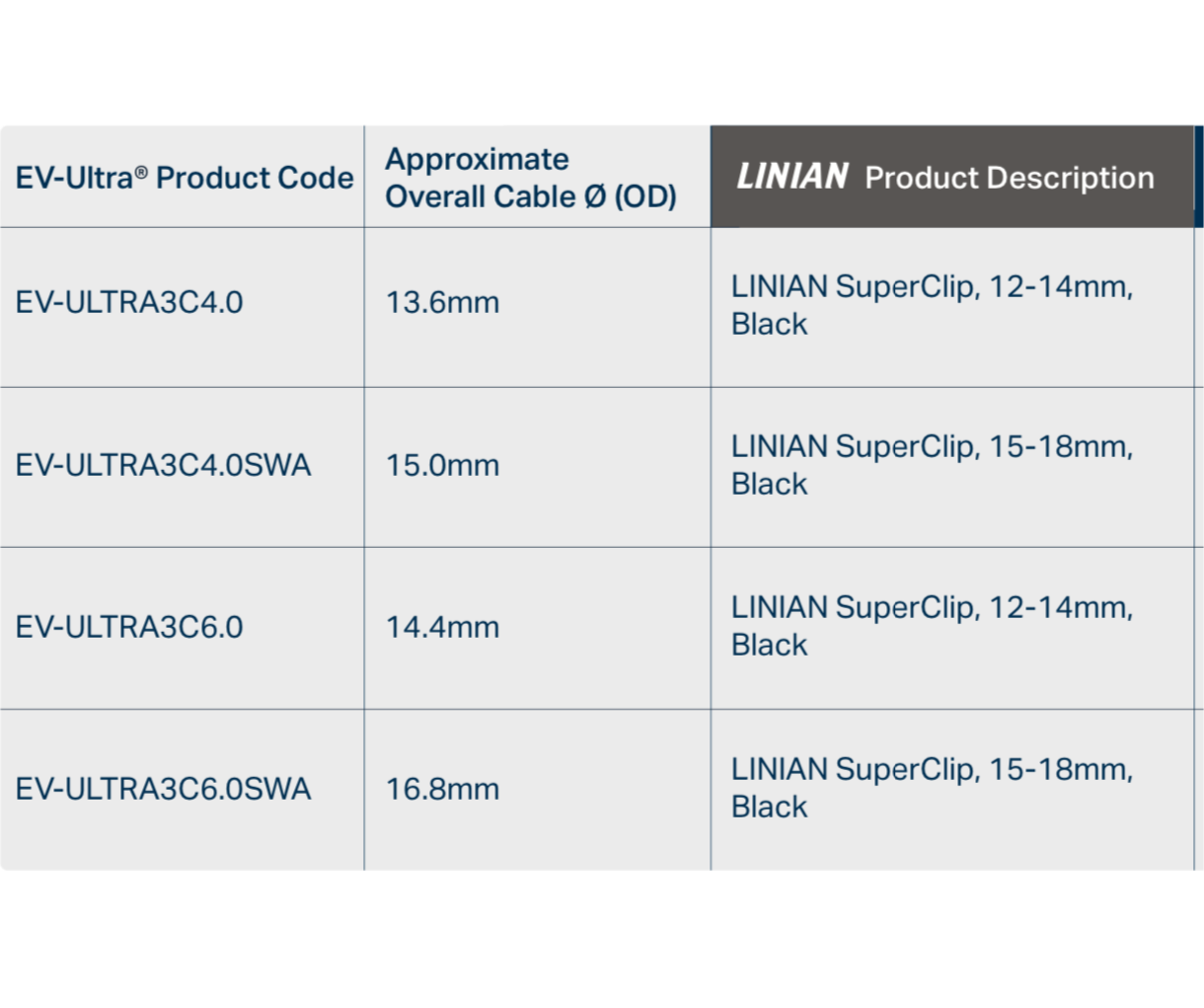This screenshot has width=1204, height=1008.
Task: Click SuperClip 15-18mm description for EV-ULTRA3C4.0SWA
Action: [x=932, y=465]
